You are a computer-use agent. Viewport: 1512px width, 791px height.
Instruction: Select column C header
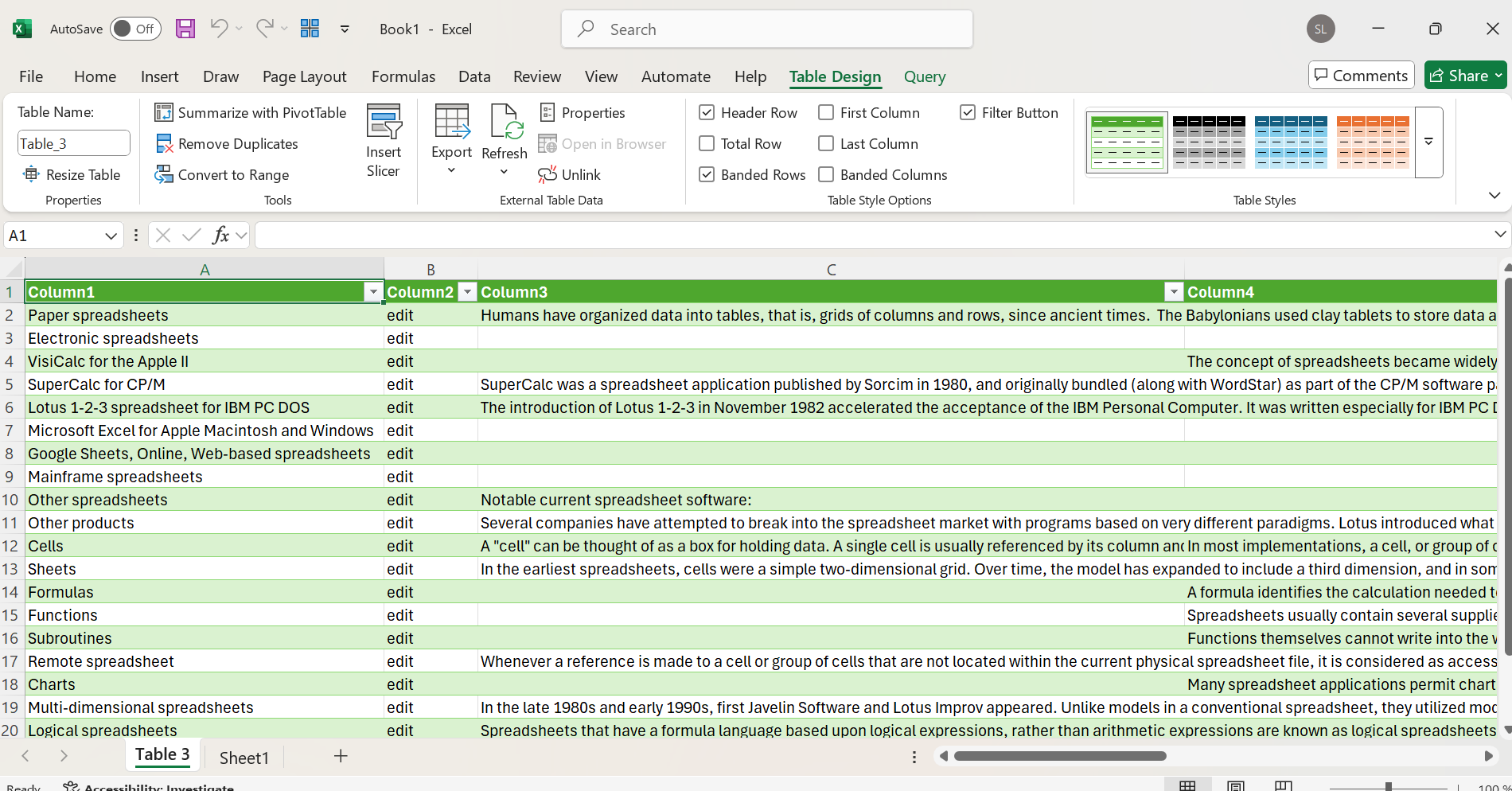point(831,269)
